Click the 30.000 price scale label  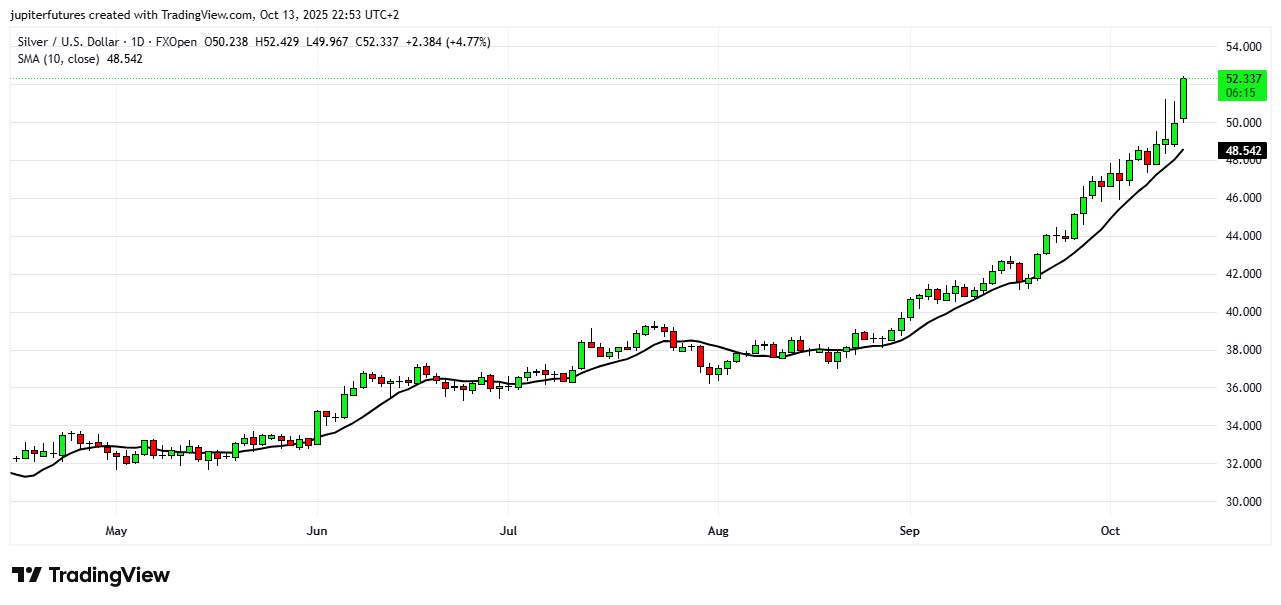1243,502
